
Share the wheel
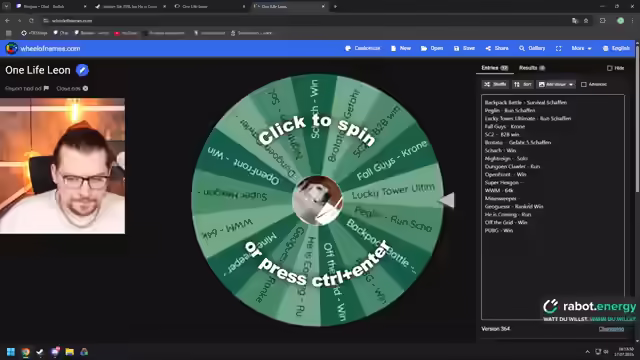coord(497,48)
